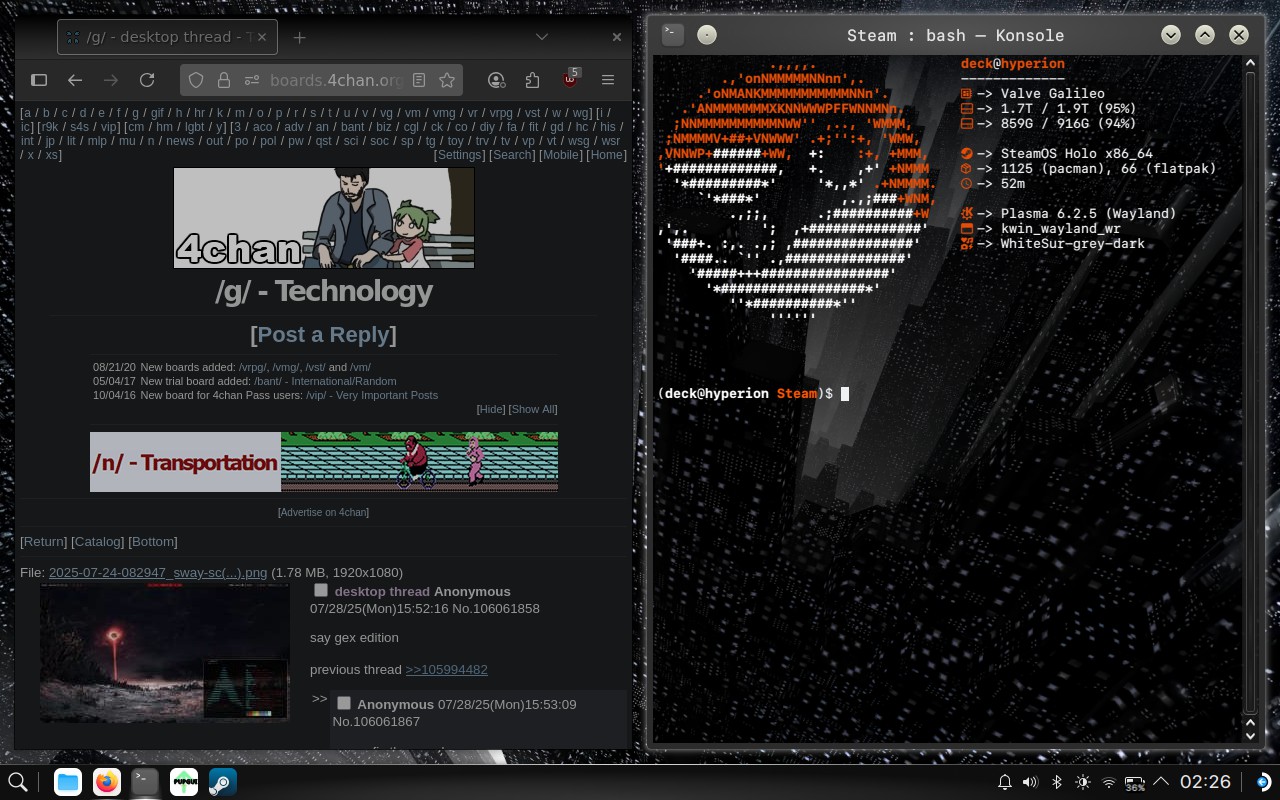Switch to Konsole terminal from taskbar

pos(145,782)
